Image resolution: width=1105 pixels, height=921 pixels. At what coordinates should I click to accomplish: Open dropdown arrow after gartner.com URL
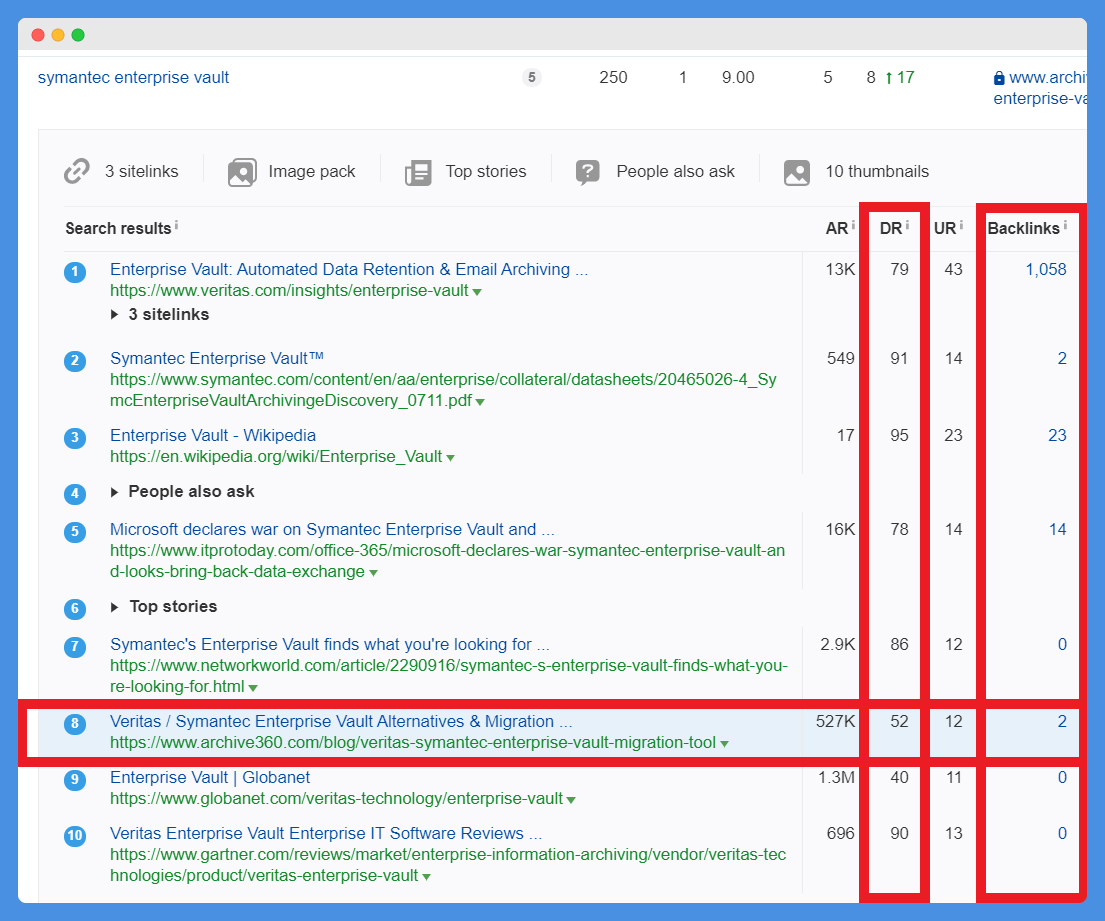pos(426,877)
